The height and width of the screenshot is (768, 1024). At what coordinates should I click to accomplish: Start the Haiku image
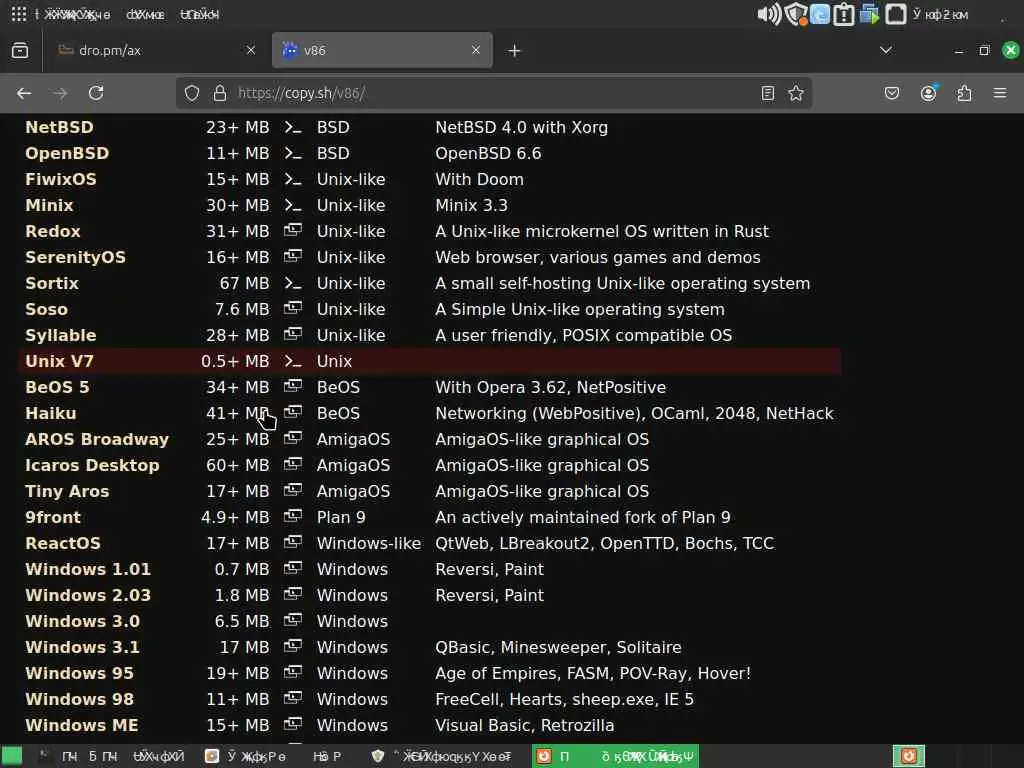[51, 413]
